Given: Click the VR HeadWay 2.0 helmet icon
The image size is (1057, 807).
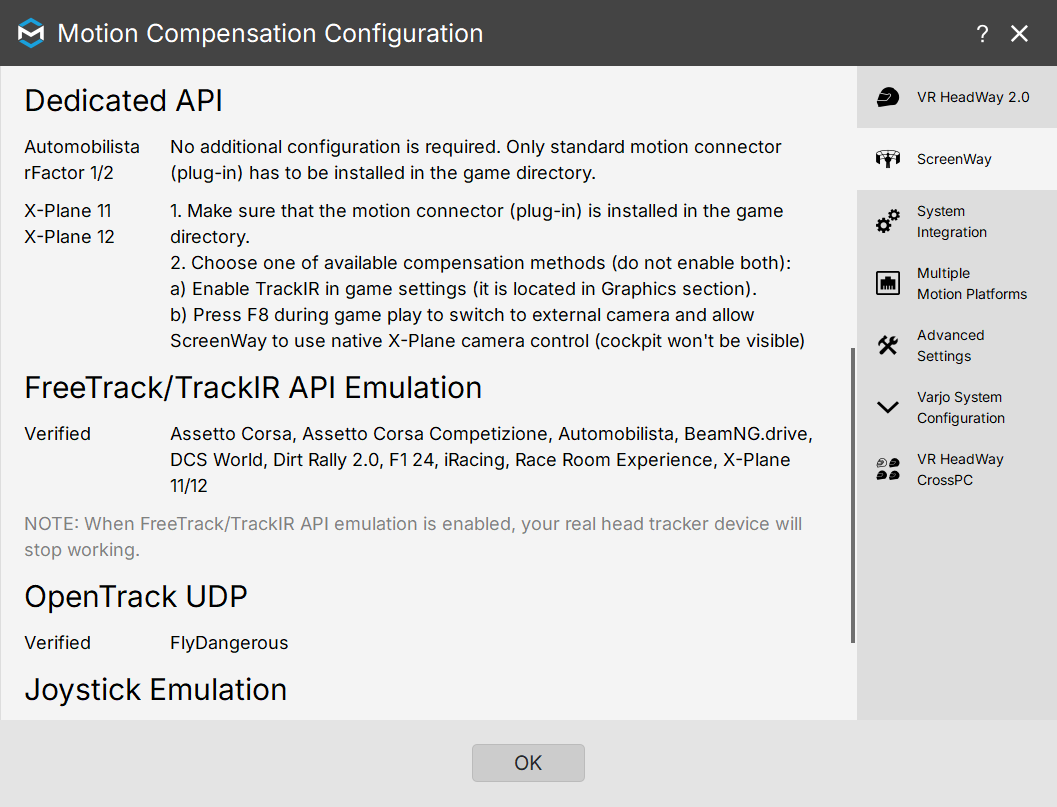Looking at the screenshot, I should pyautogui.click(x=888, y=97).
